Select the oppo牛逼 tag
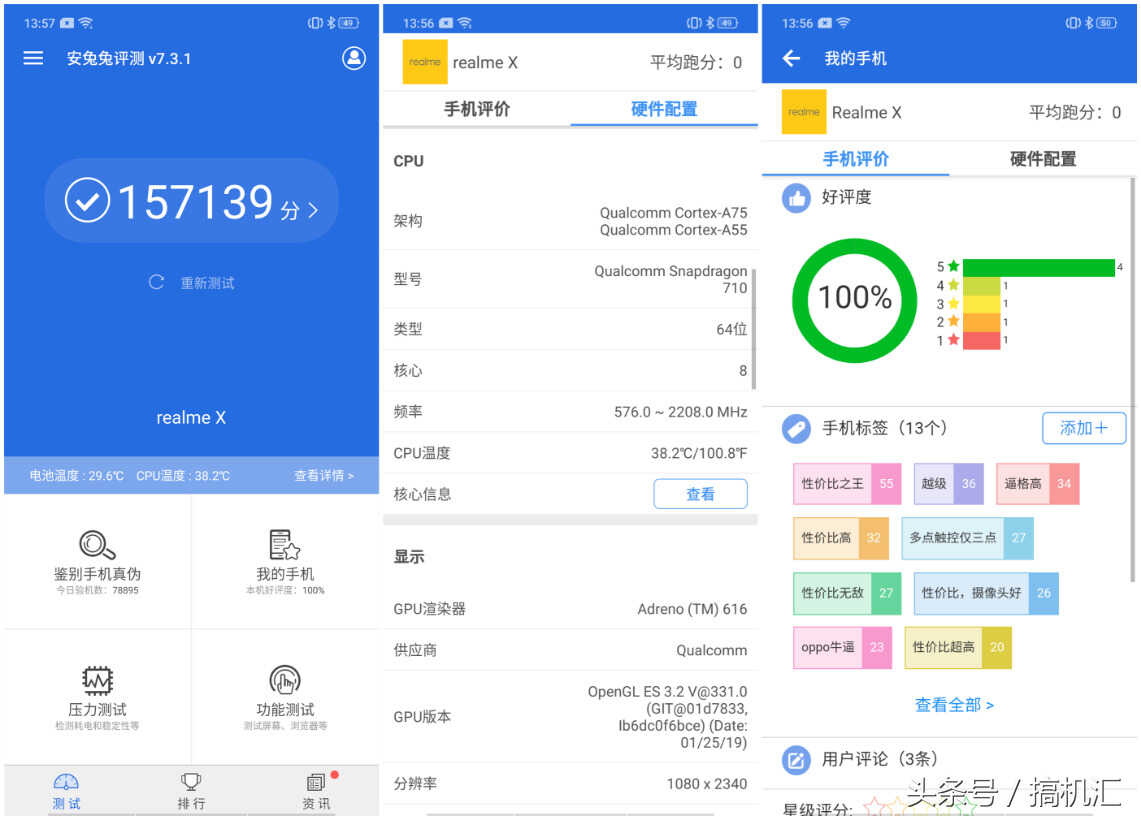 coord(842,648)
